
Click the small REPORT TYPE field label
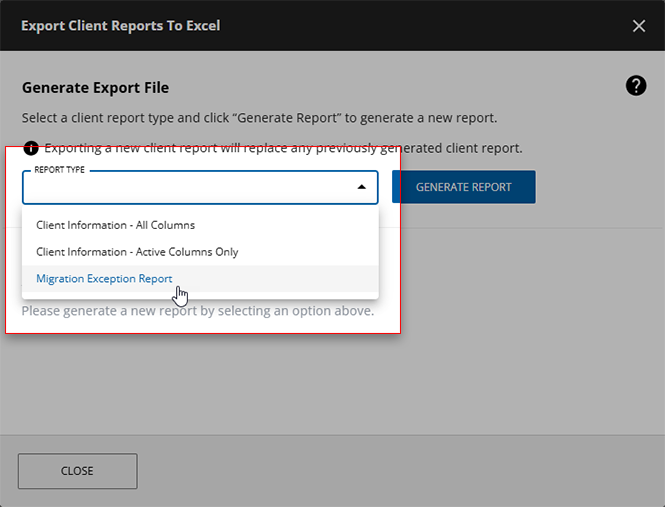(x=60, y=170)
